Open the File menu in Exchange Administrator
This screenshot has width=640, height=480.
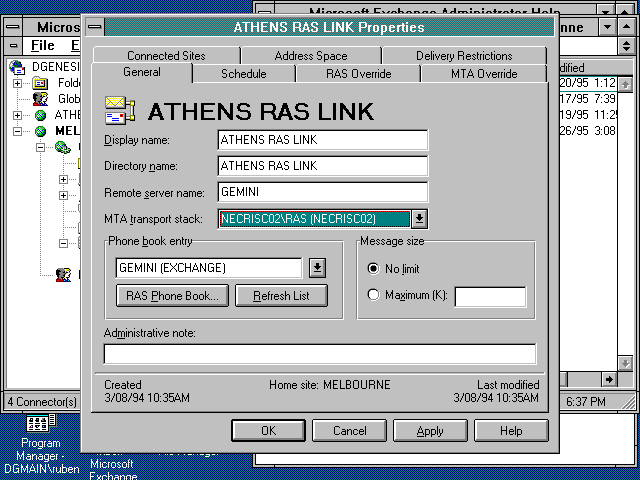tap(42, 45)
